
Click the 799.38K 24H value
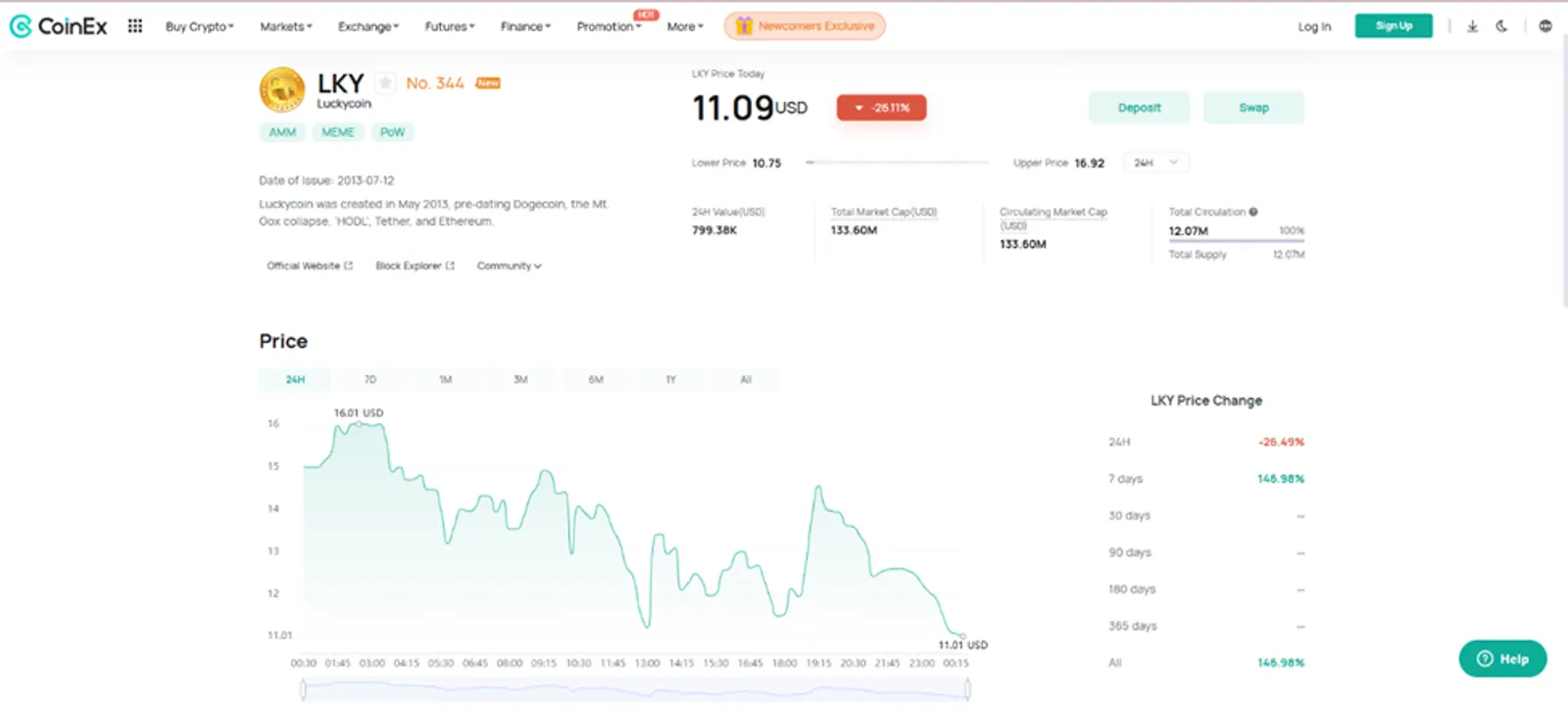point(714,230)
